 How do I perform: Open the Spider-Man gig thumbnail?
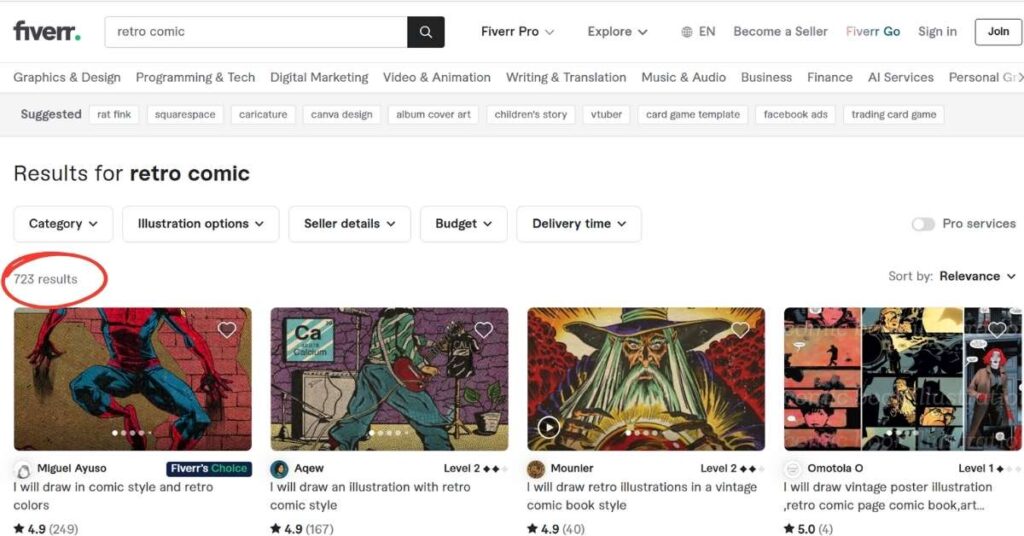tap(133, 379)
